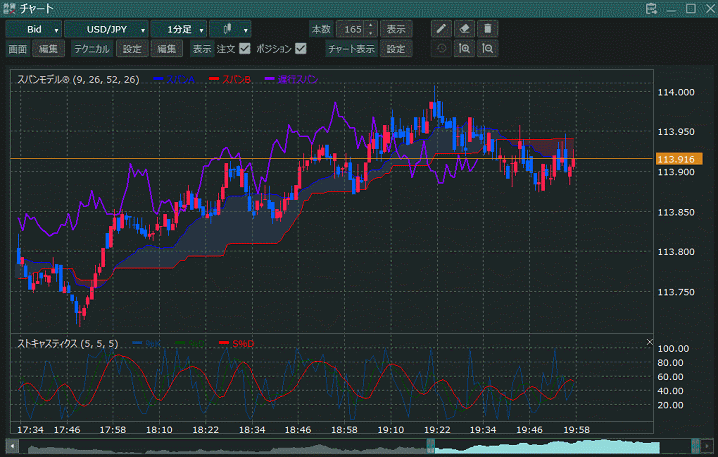Viewport: 718px width, 457px height.
Task: Open the USD/JPY currency pair dropdown
Action: tap(107, 30)
